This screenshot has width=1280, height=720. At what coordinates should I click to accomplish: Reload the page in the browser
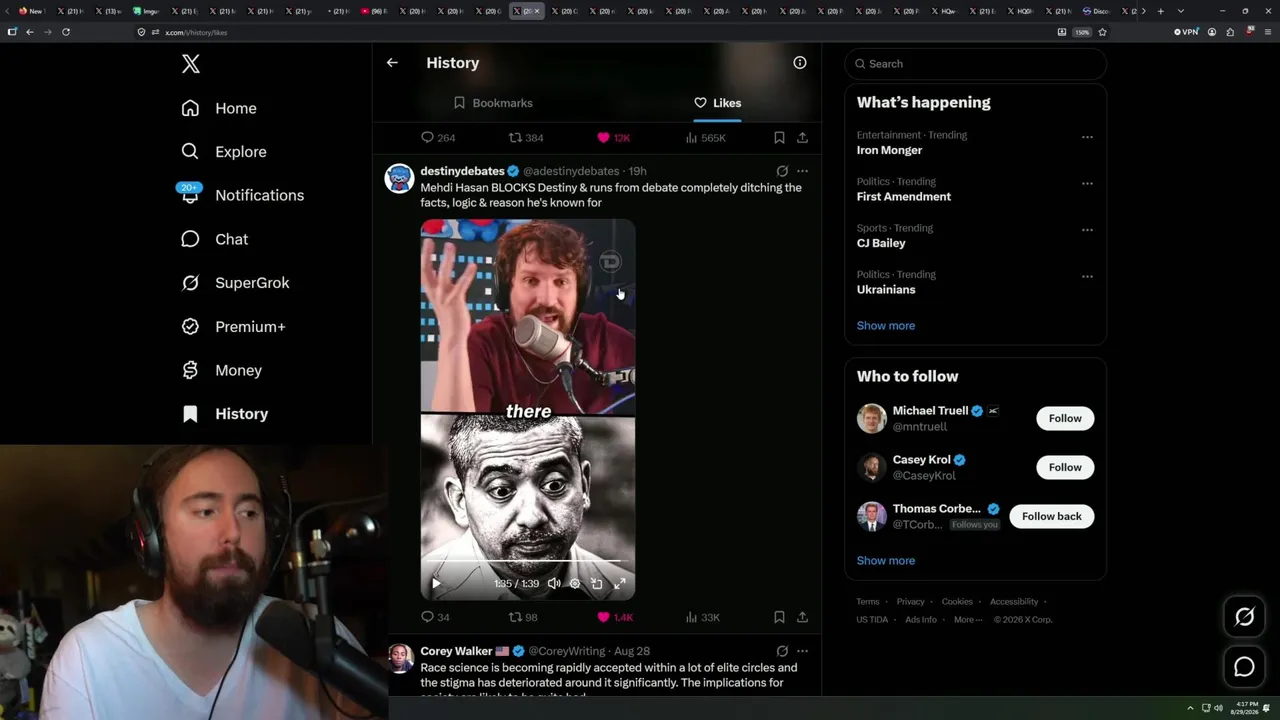pyautogui.click(x=66, y=32)
